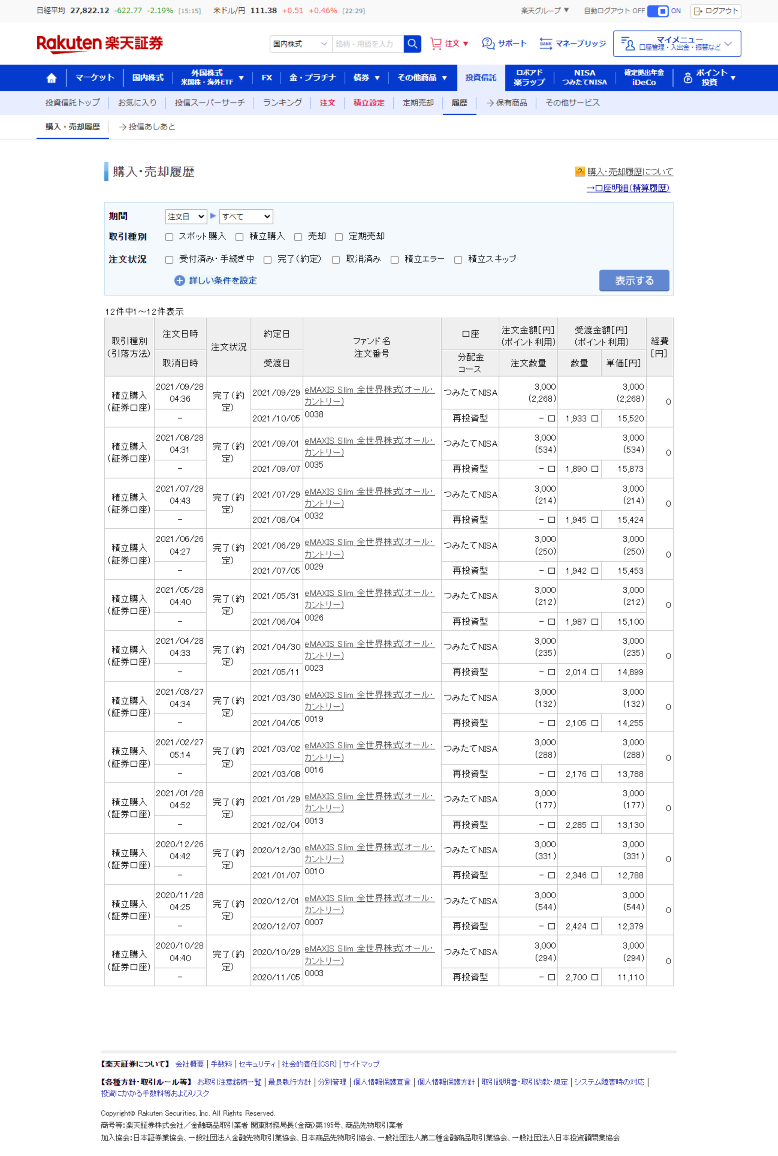Click box icon next to quantity 2,424

(594, 926)
